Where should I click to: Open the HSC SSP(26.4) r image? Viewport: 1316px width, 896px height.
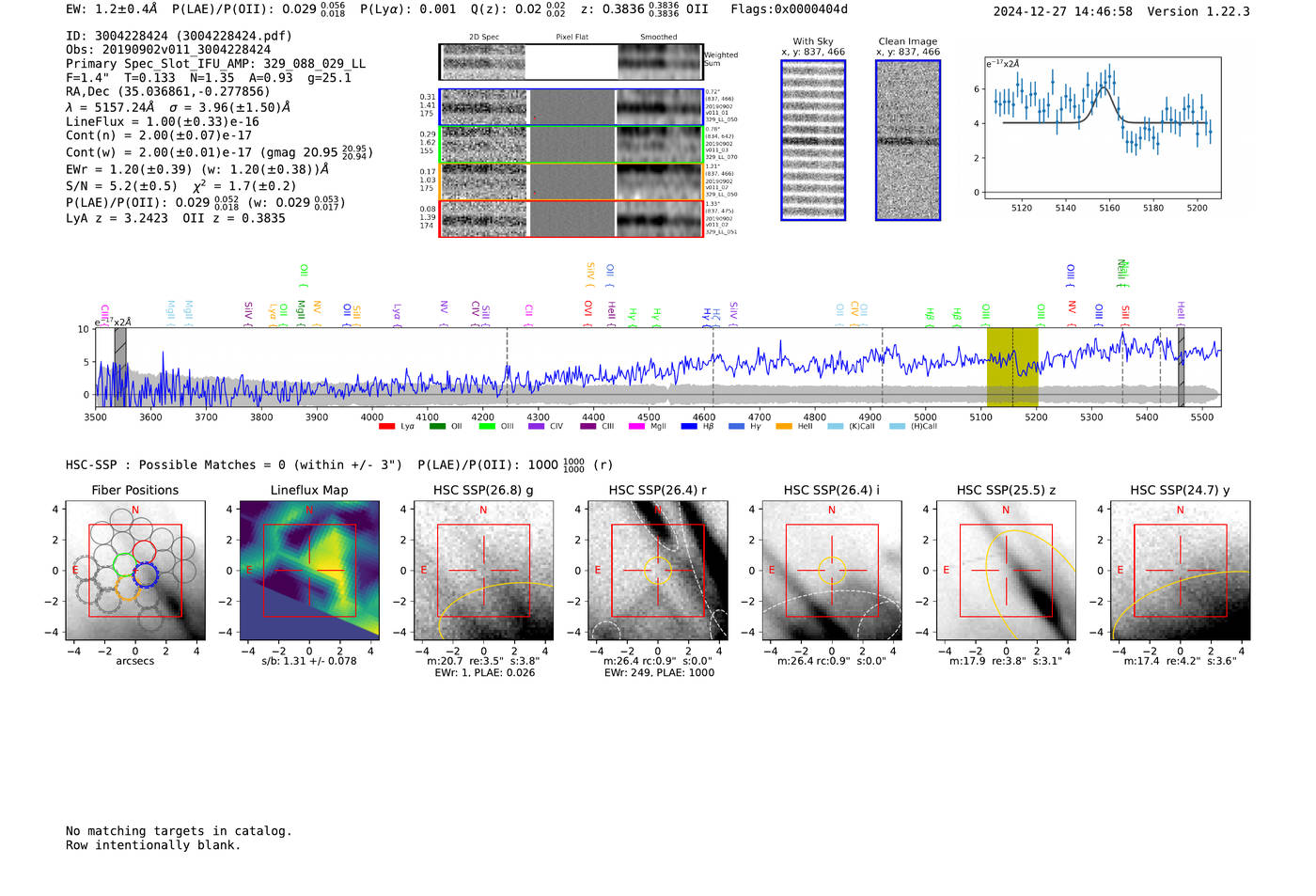click(658, 571)
